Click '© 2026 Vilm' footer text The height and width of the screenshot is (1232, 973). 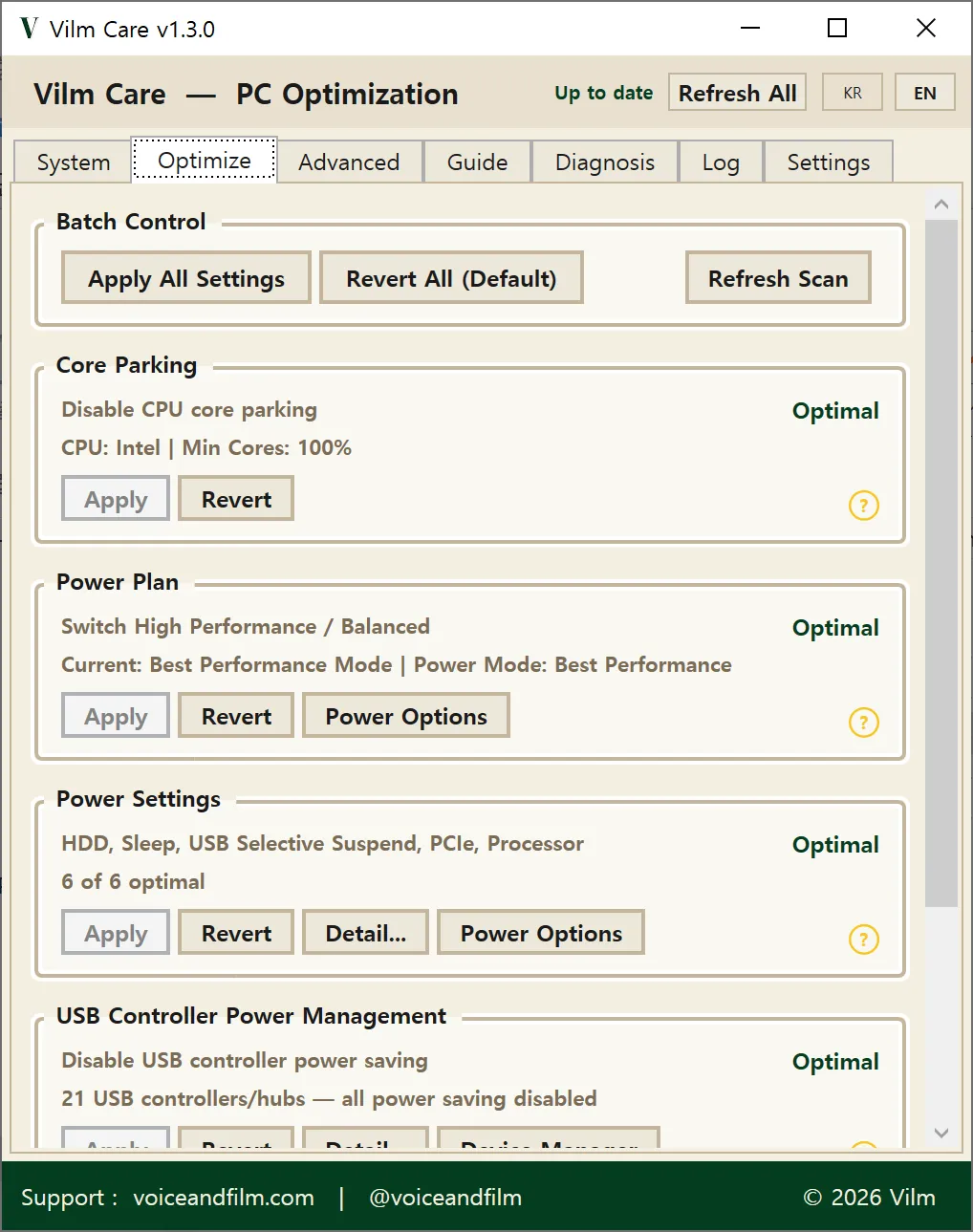click(870, 1198)
